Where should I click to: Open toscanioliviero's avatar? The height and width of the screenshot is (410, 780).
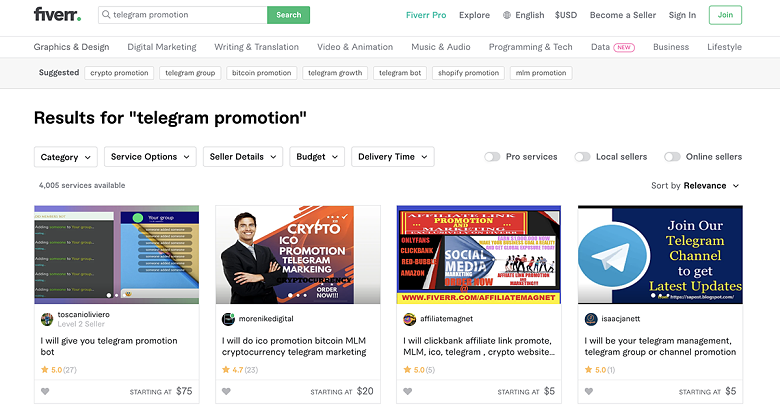pyautogui.click(x=47, y=319)
